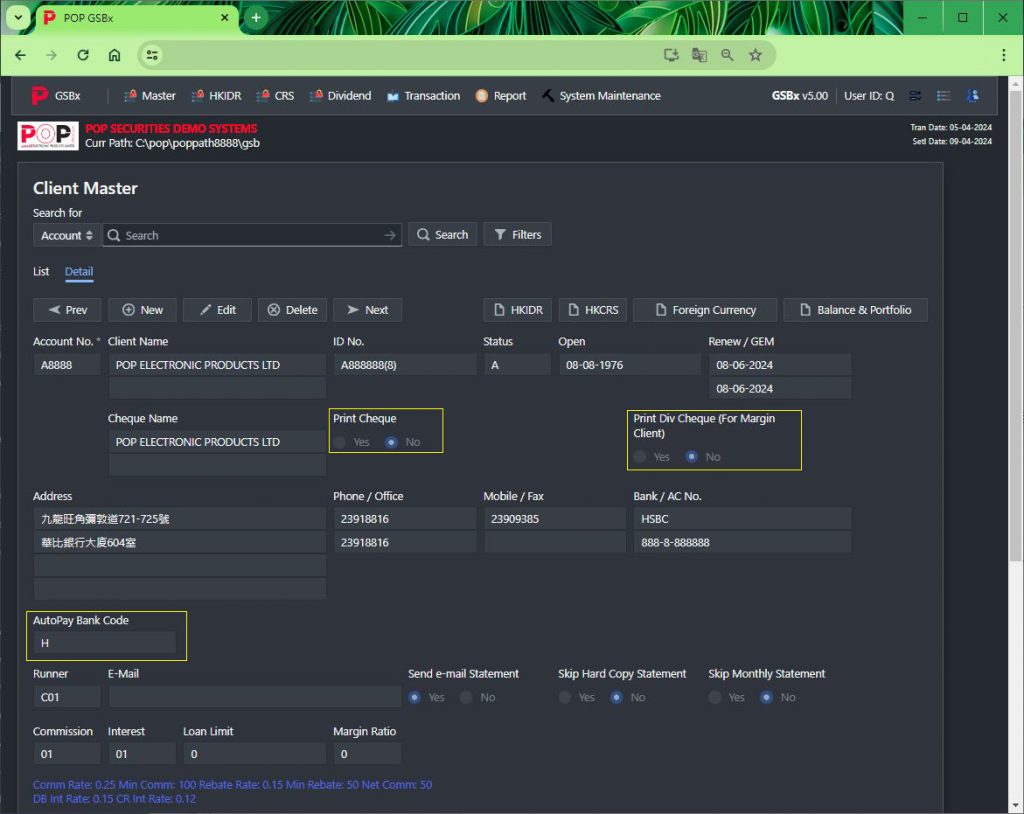Image resolution: width=1024 pixels, height=814 pixels.
Task: Click the Balance & Portfolio button
Action: tap(855, 310)
